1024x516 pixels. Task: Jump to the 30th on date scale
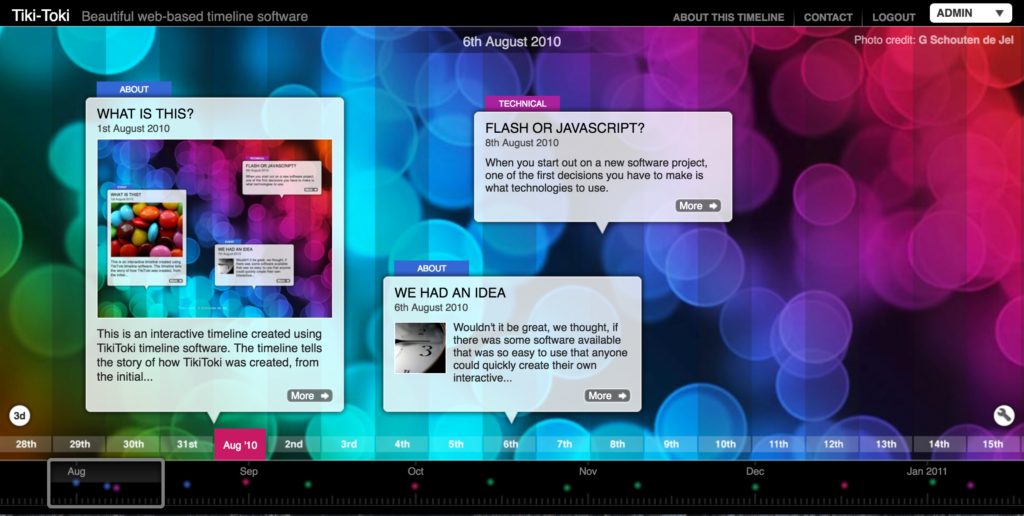coord(133,444)
